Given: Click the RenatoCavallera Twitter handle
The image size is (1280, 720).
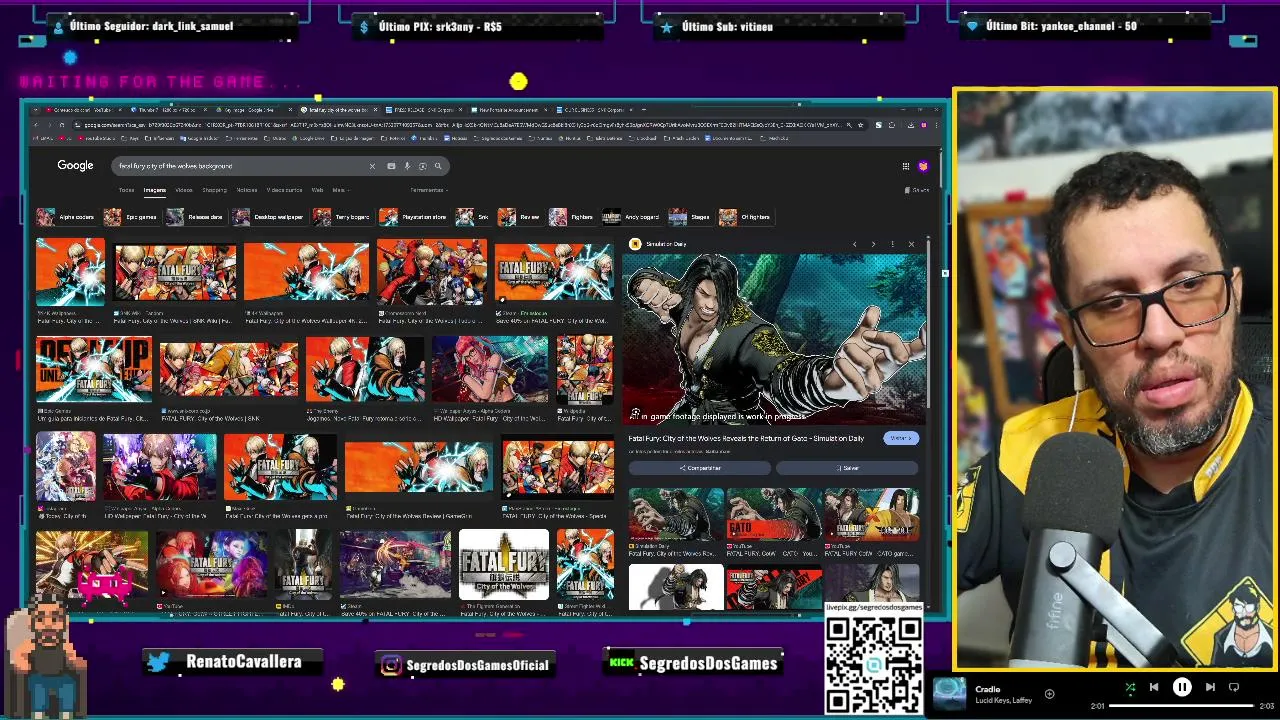Looking at the screenshot, I should 243,662.
